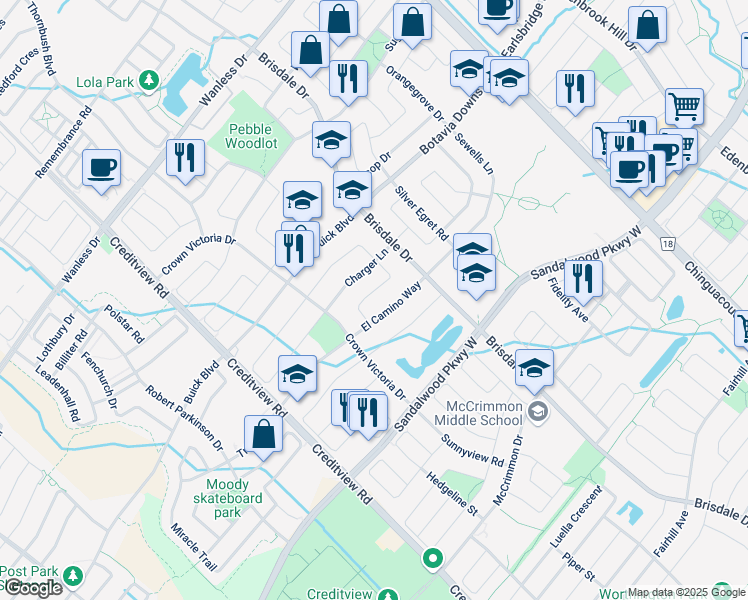Open the restaurant marker east of Sewells Ln
The width and height of the screenshot is (748, 600).
(x=575, y=92)
